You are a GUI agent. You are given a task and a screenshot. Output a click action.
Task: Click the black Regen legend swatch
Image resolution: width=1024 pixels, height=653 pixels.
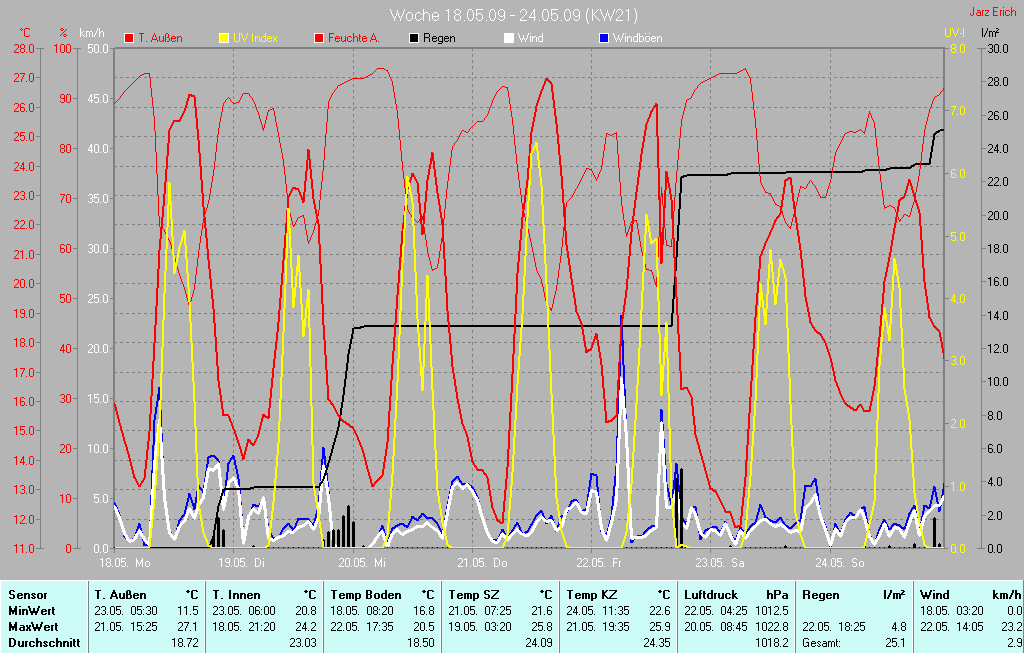414,38
